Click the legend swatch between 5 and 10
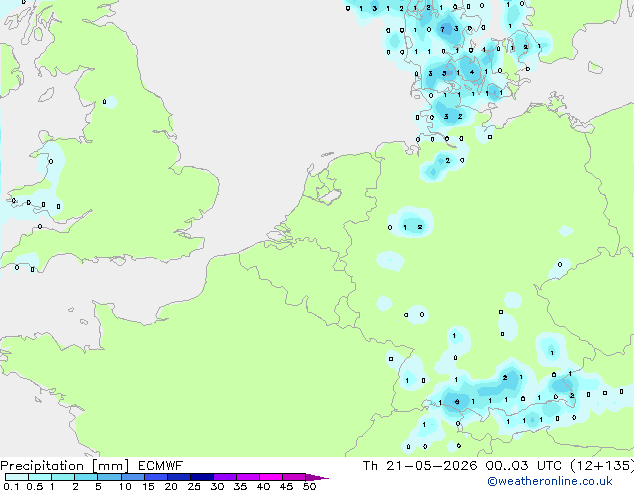The height and width of the screenshot is (490, 634). click(x=109, y=477)
